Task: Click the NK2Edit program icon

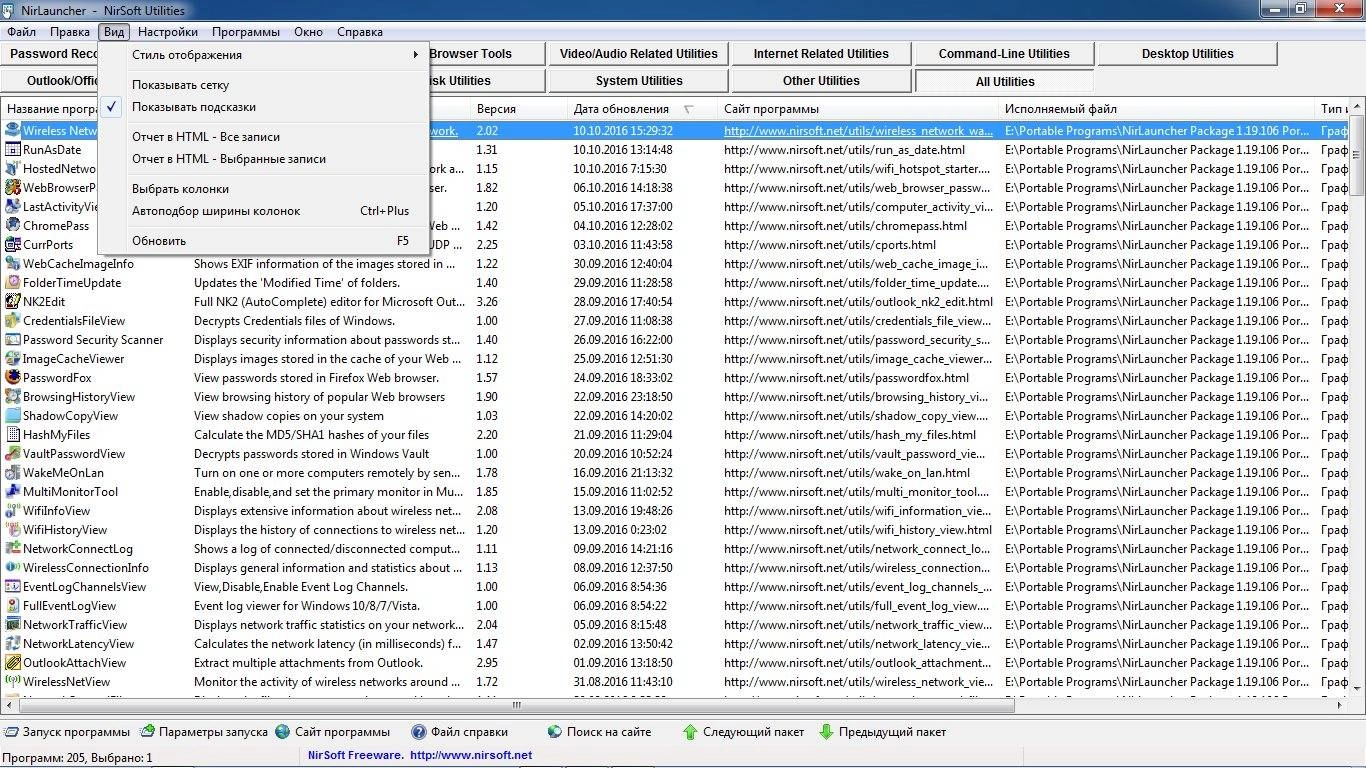Action: (13, 302)
